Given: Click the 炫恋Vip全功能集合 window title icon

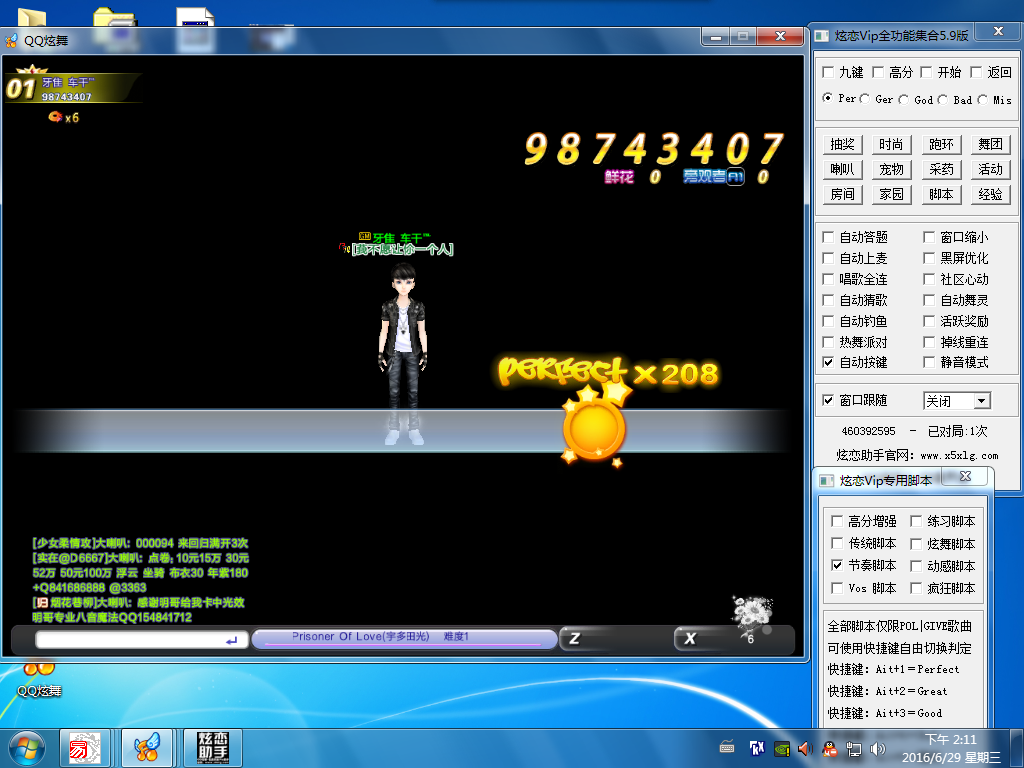Looking at the screenshot, I should [x=822, y=35].
